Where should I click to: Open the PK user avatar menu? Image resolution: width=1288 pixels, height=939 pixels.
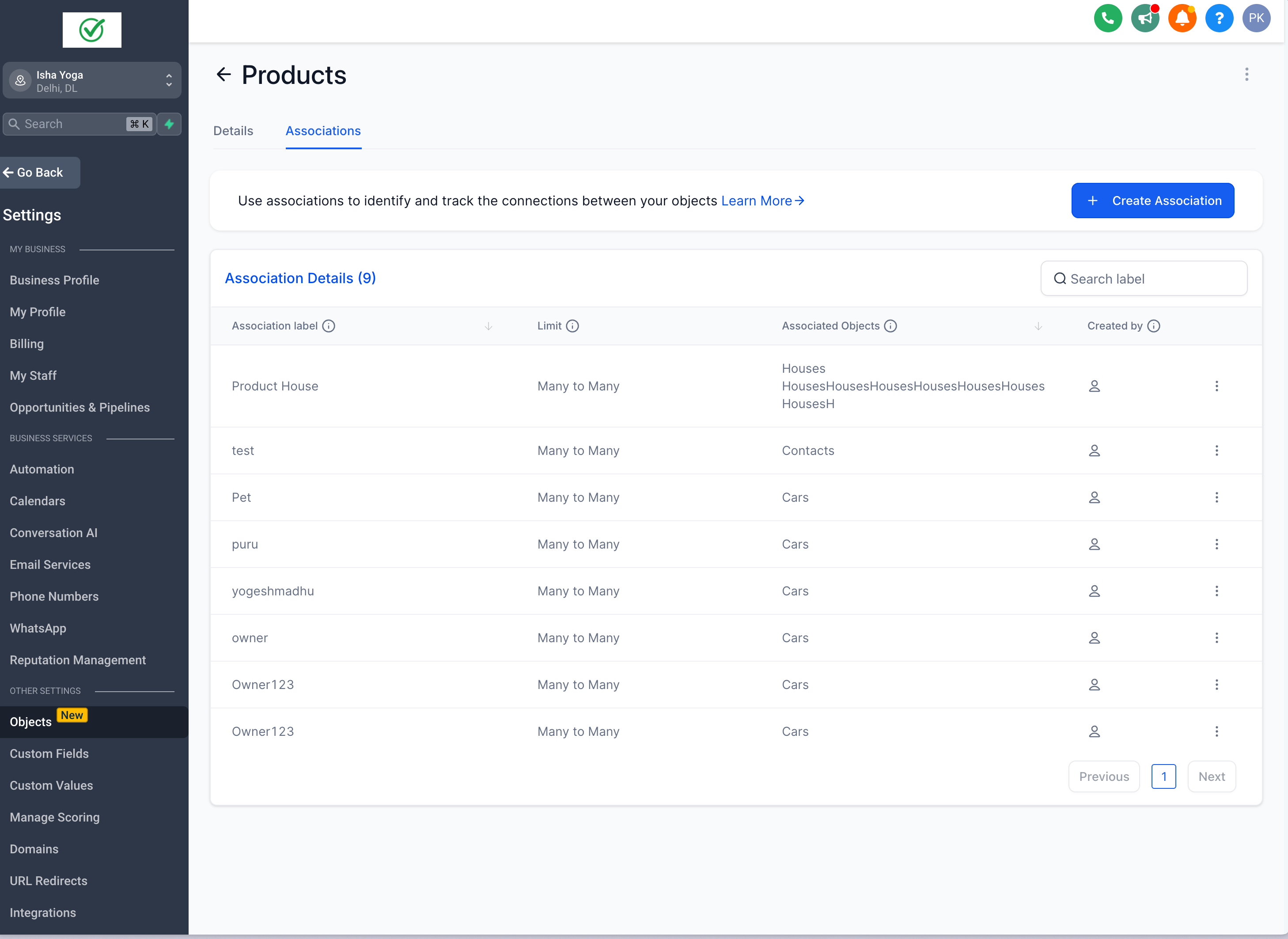[x=1256, y=18]
